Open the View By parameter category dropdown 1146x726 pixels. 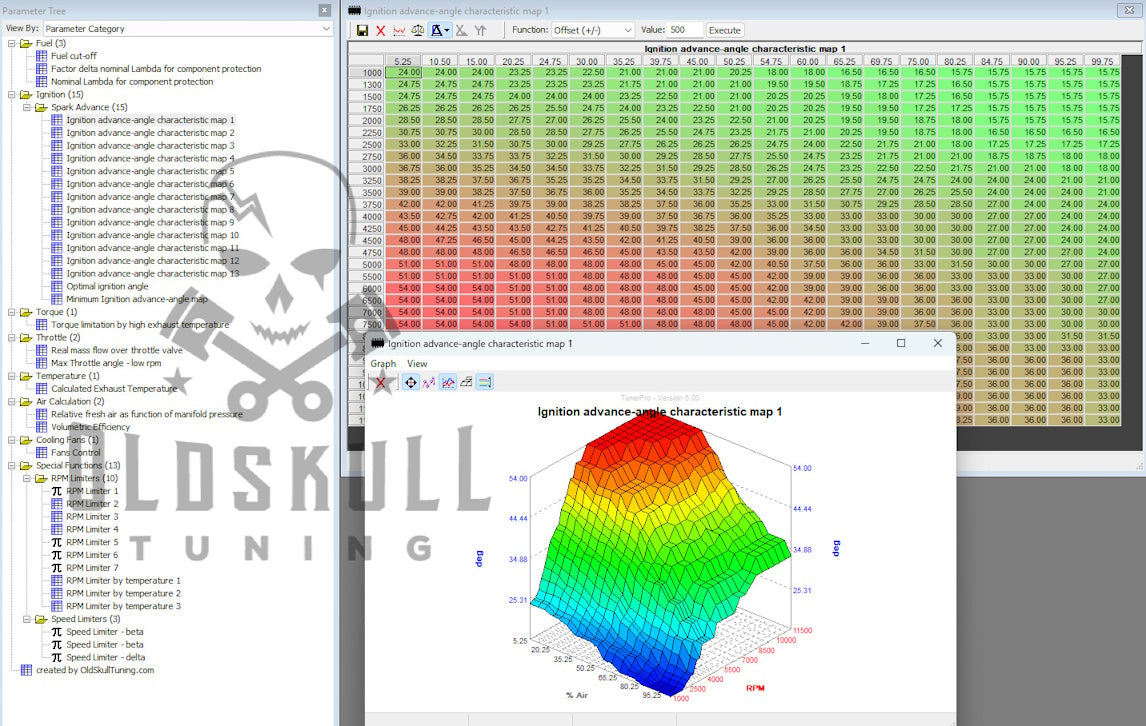coord(188,29)
